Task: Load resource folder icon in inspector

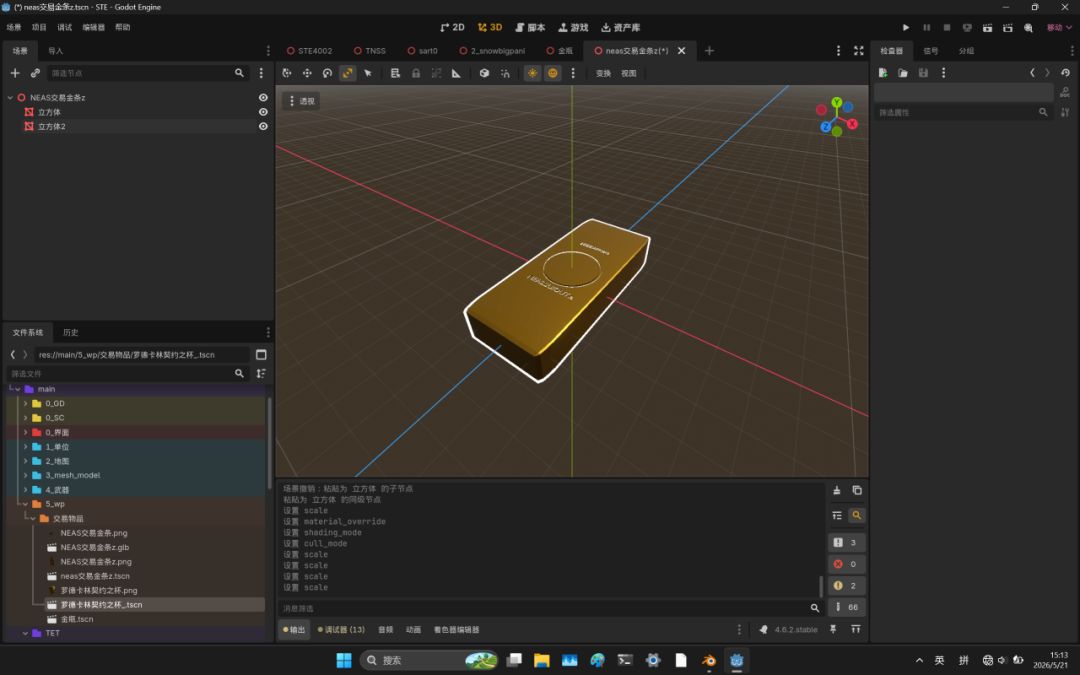Action: [x=903, y=73]
